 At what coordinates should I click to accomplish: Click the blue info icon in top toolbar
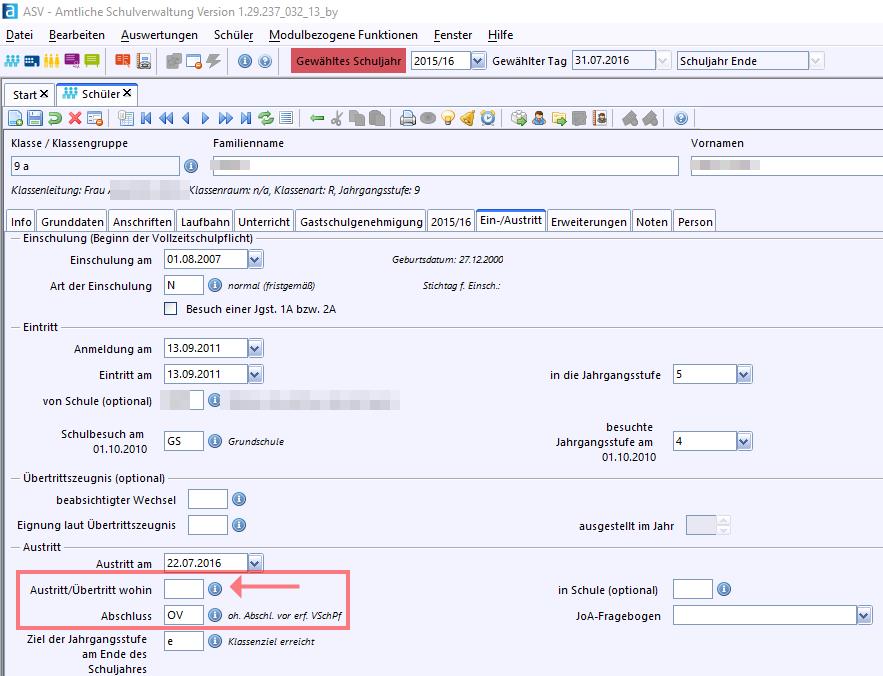244,61
